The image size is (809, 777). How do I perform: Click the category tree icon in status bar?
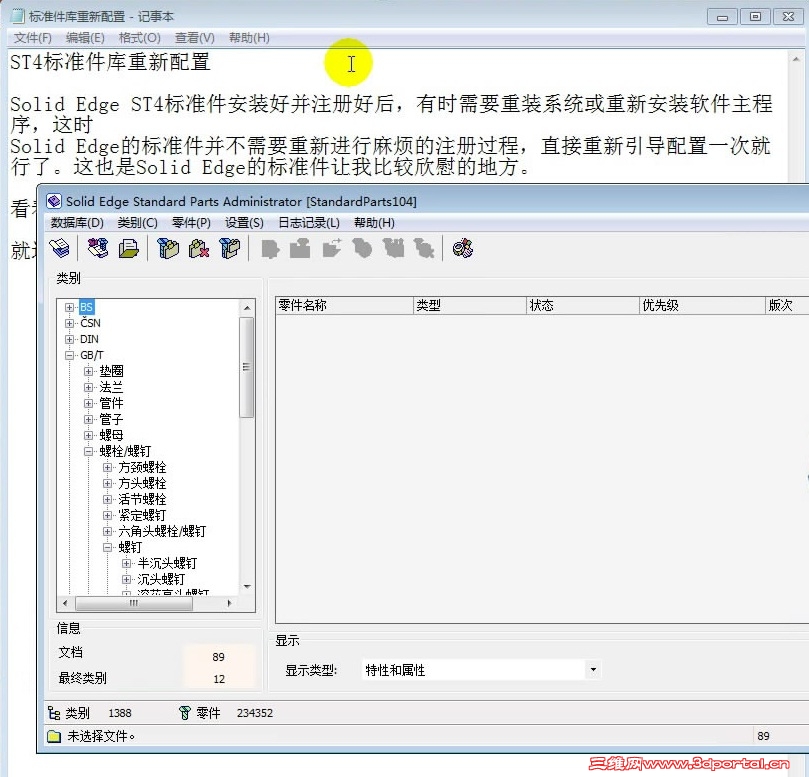54,713
